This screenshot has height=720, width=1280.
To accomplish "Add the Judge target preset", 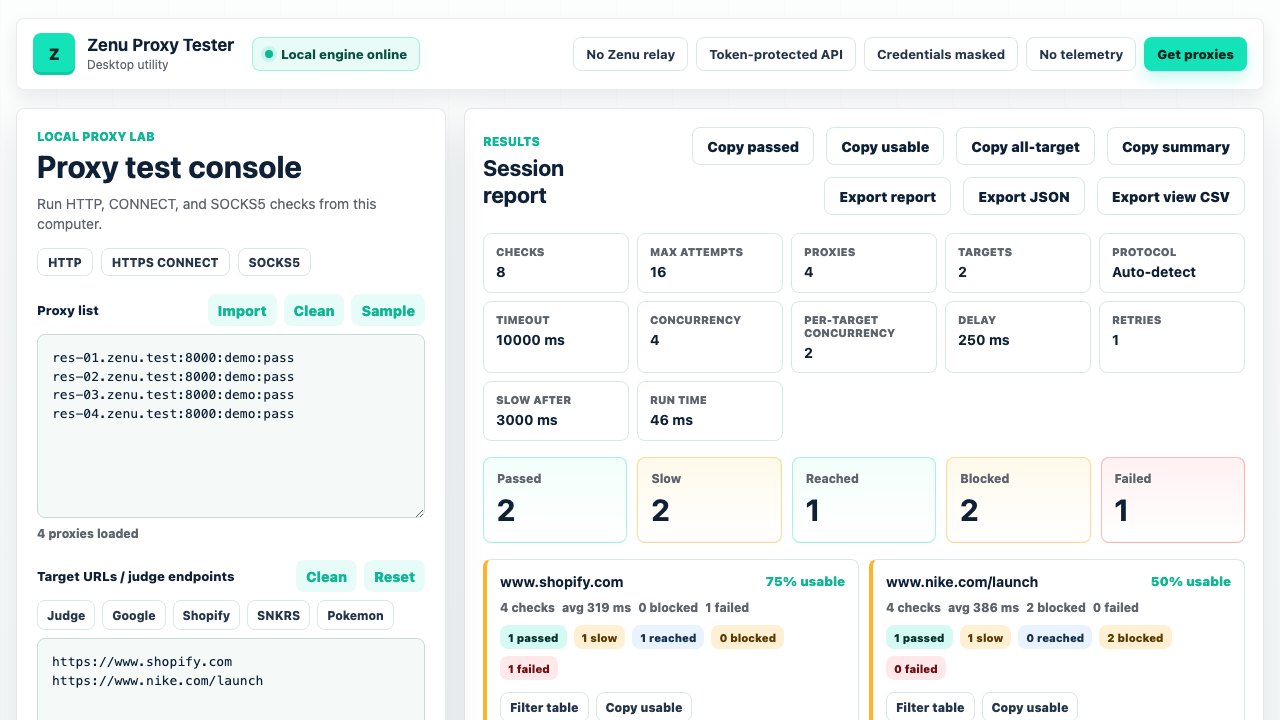I will coord(66,615).
